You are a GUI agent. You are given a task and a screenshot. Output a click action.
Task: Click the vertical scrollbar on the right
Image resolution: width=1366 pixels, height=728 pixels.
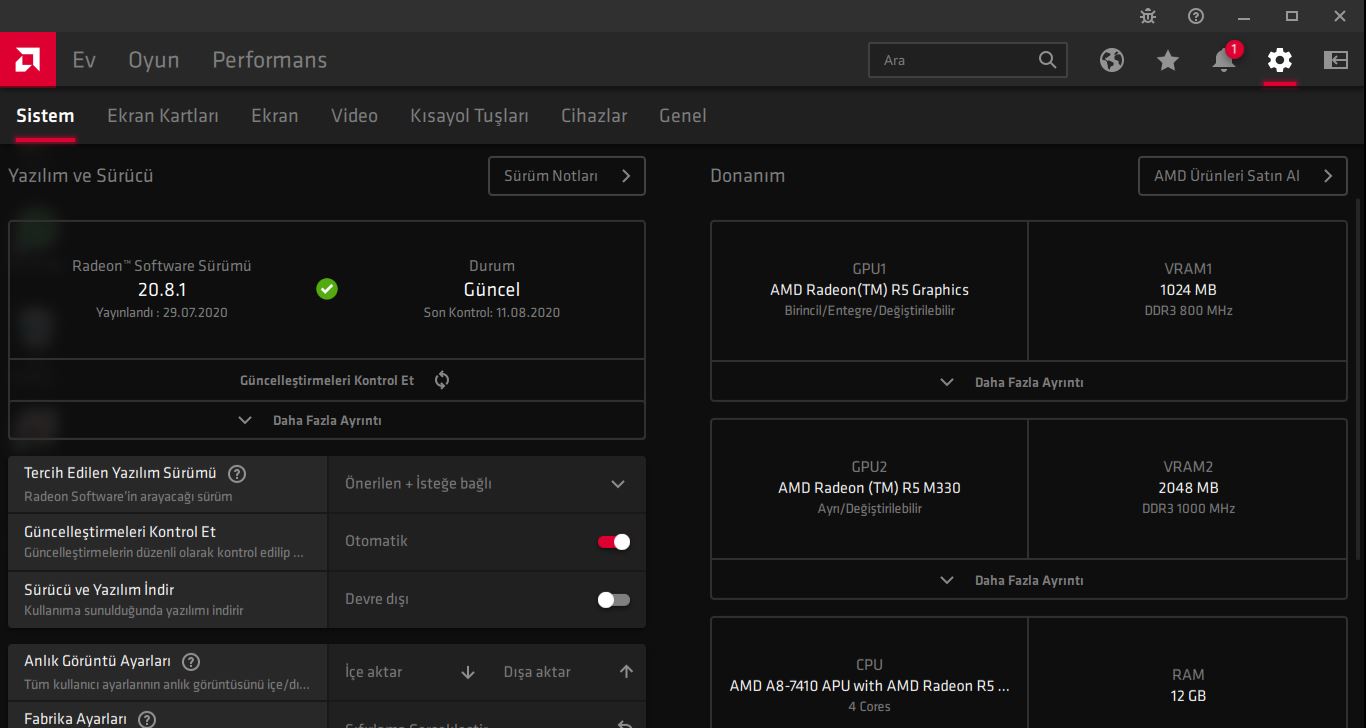coord(1359,378)
